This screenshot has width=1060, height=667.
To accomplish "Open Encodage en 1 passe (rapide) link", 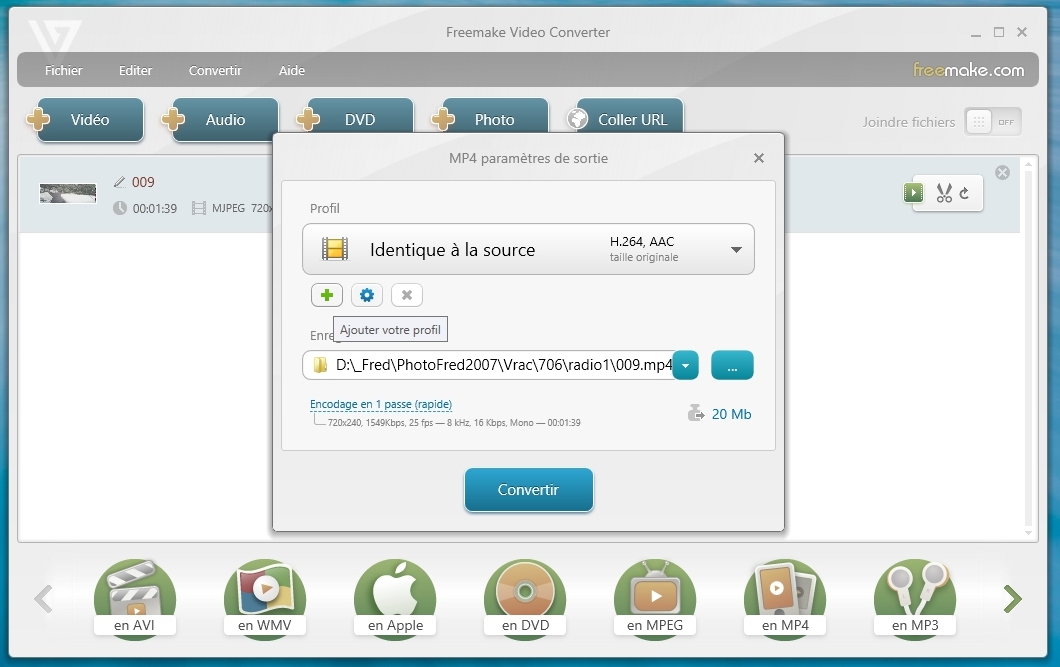I will pos(381,404).
